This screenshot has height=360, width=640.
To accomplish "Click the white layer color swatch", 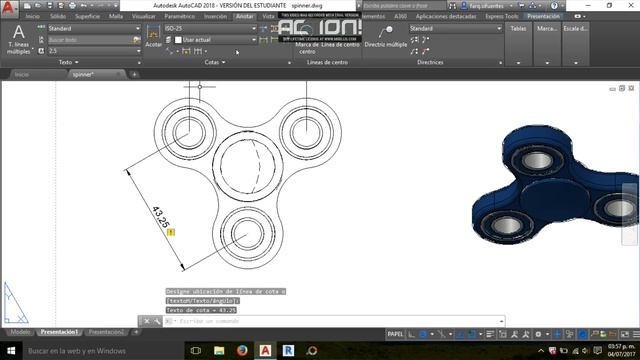I will coord(178,40).
